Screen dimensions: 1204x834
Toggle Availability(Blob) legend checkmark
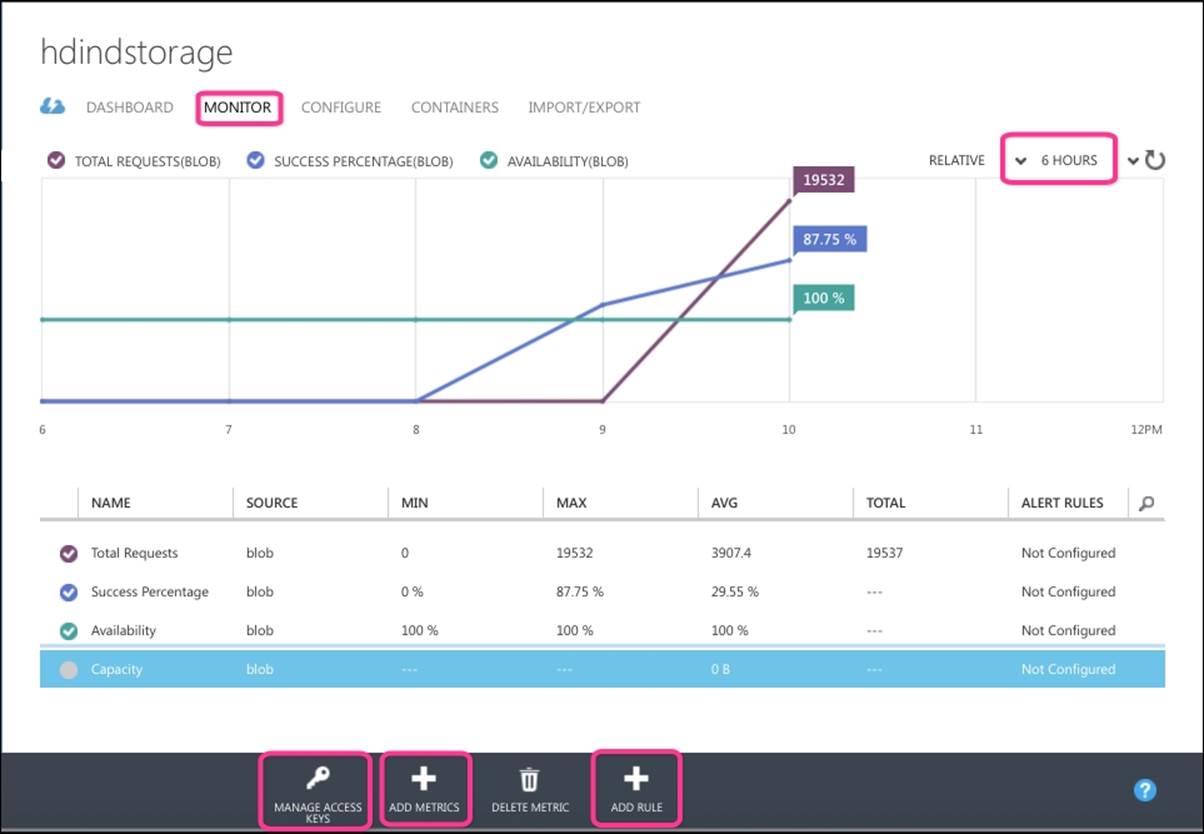point(488,160)
